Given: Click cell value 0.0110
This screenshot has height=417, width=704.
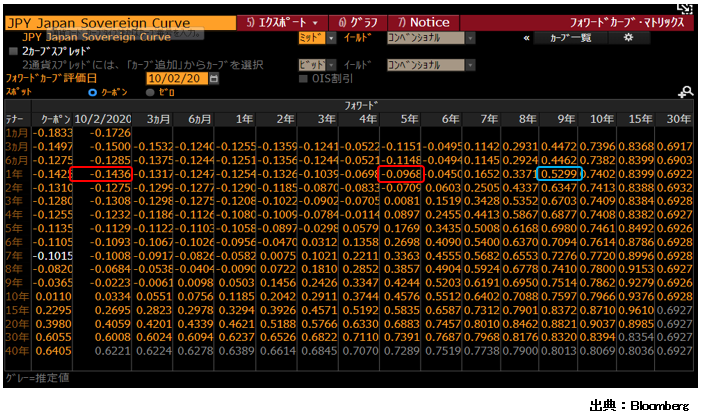Looking at the screenshot, I should [x=53, y=296].
